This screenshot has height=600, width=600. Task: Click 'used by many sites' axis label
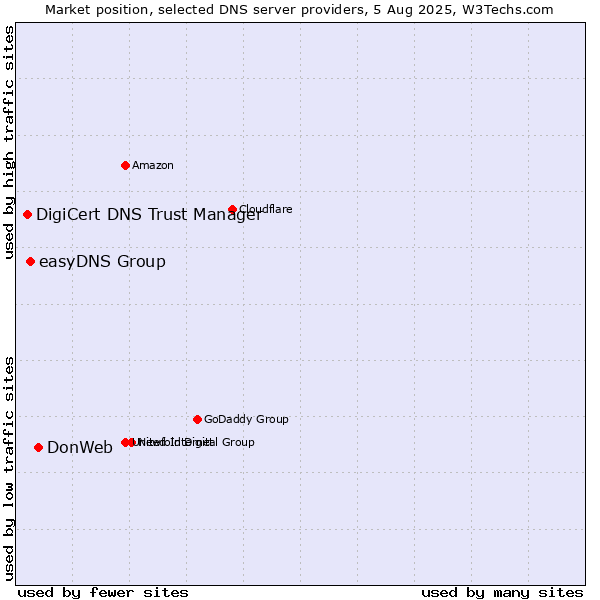502,593
